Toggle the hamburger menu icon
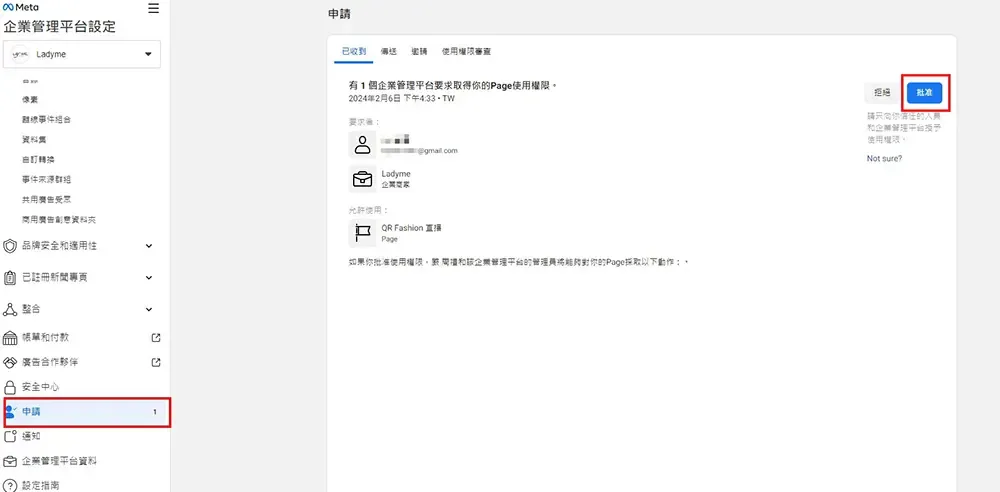Screen dimensions: 1000x492 153,8
